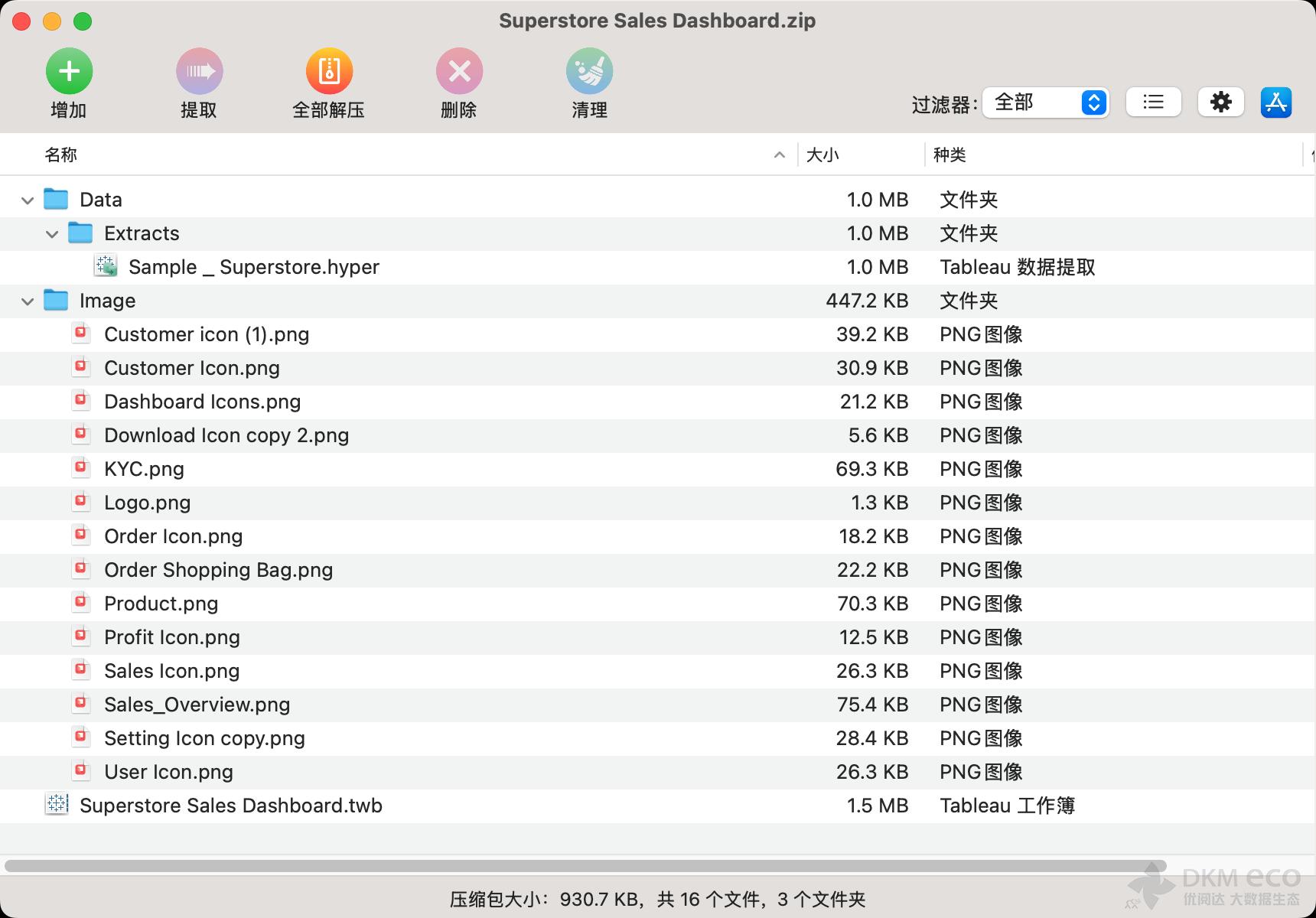Click the archive size summary in the status bar
Viewport: 1316px width, 918px height.
tap(657, 899)
